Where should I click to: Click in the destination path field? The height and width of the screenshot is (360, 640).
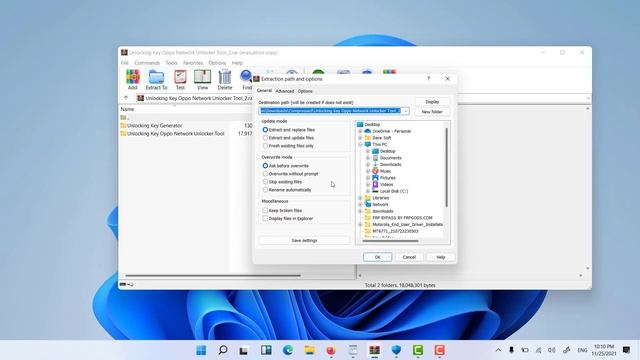pyautogui.click(x=331, y=111)
